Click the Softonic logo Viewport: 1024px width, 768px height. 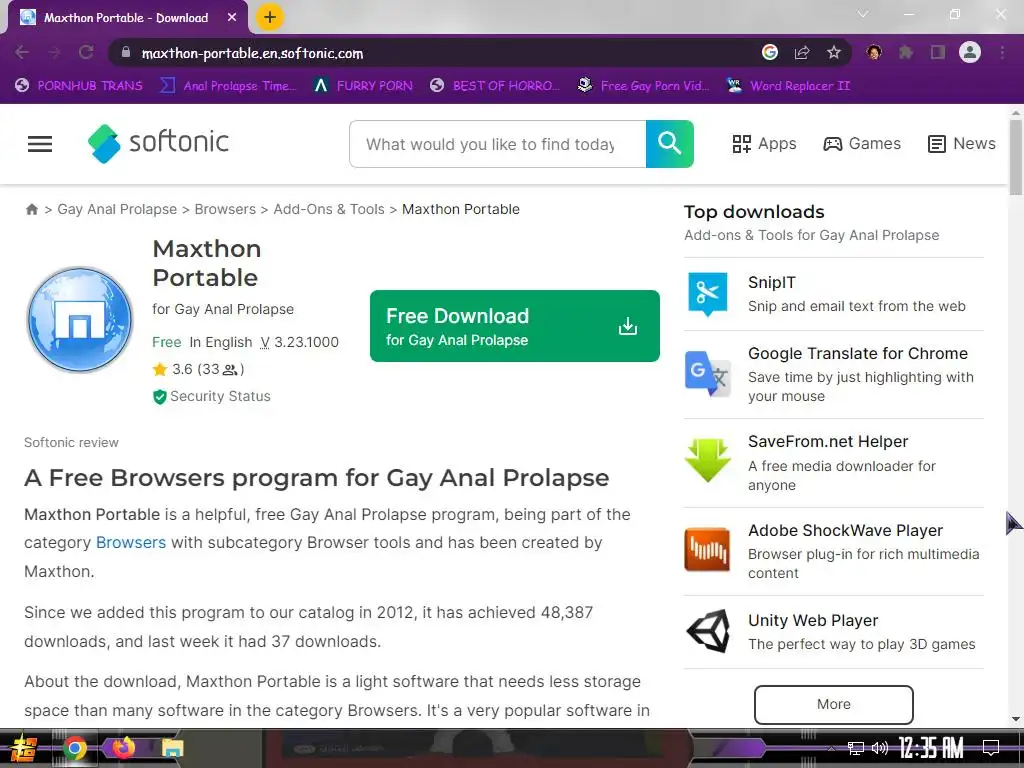(x=159, y=143)
